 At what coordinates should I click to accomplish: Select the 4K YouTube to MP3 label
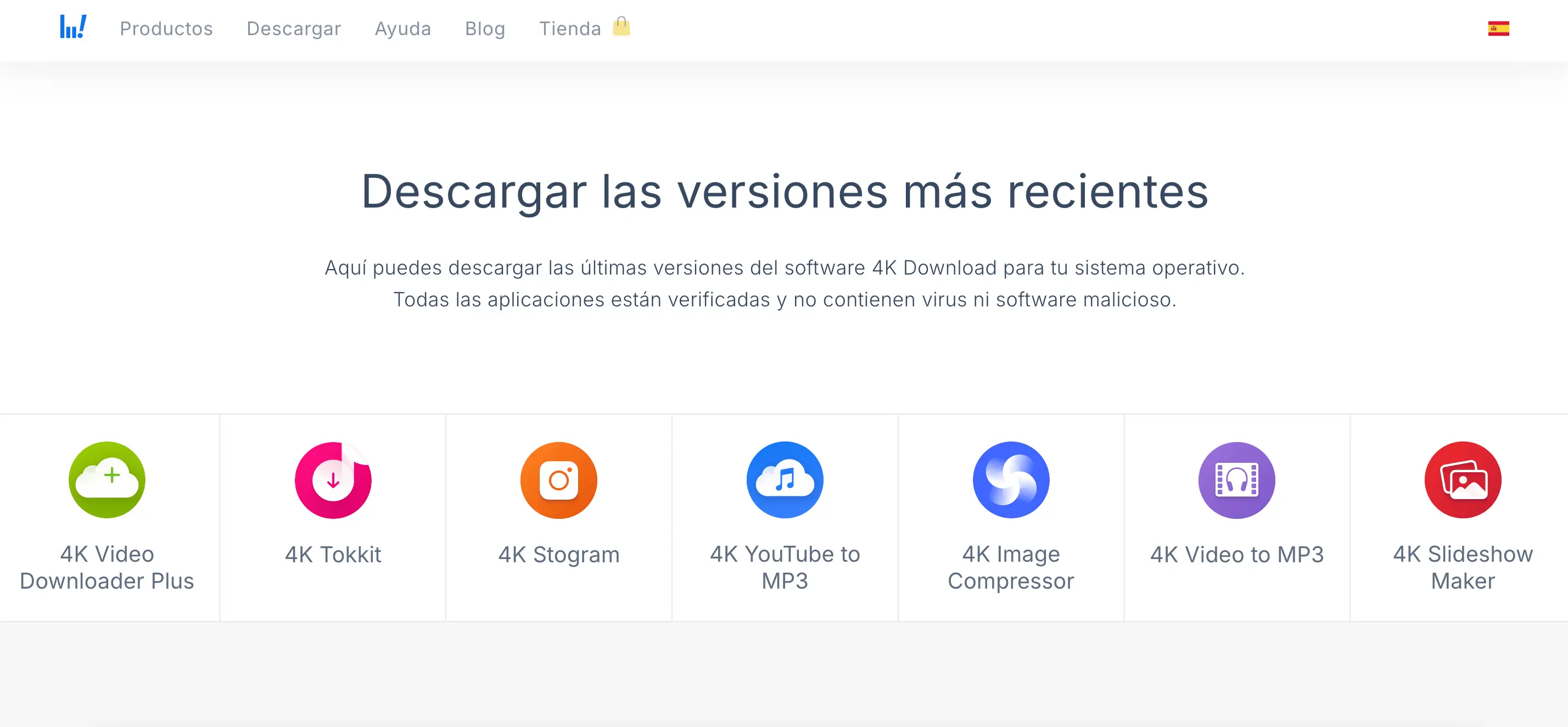tap(785, 567)
